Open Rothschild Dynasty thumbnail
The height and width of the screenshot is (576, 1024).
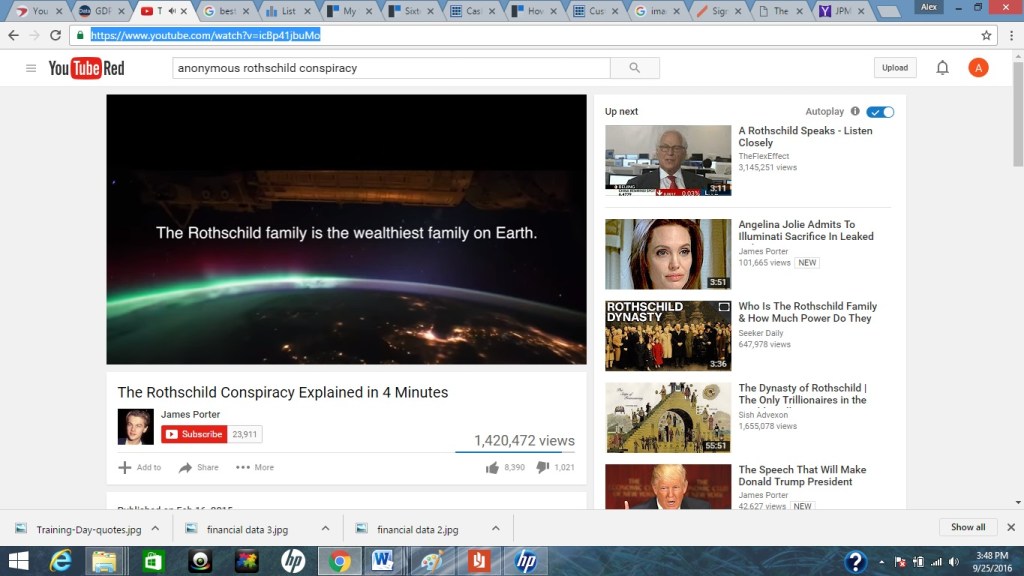(668, 336)
